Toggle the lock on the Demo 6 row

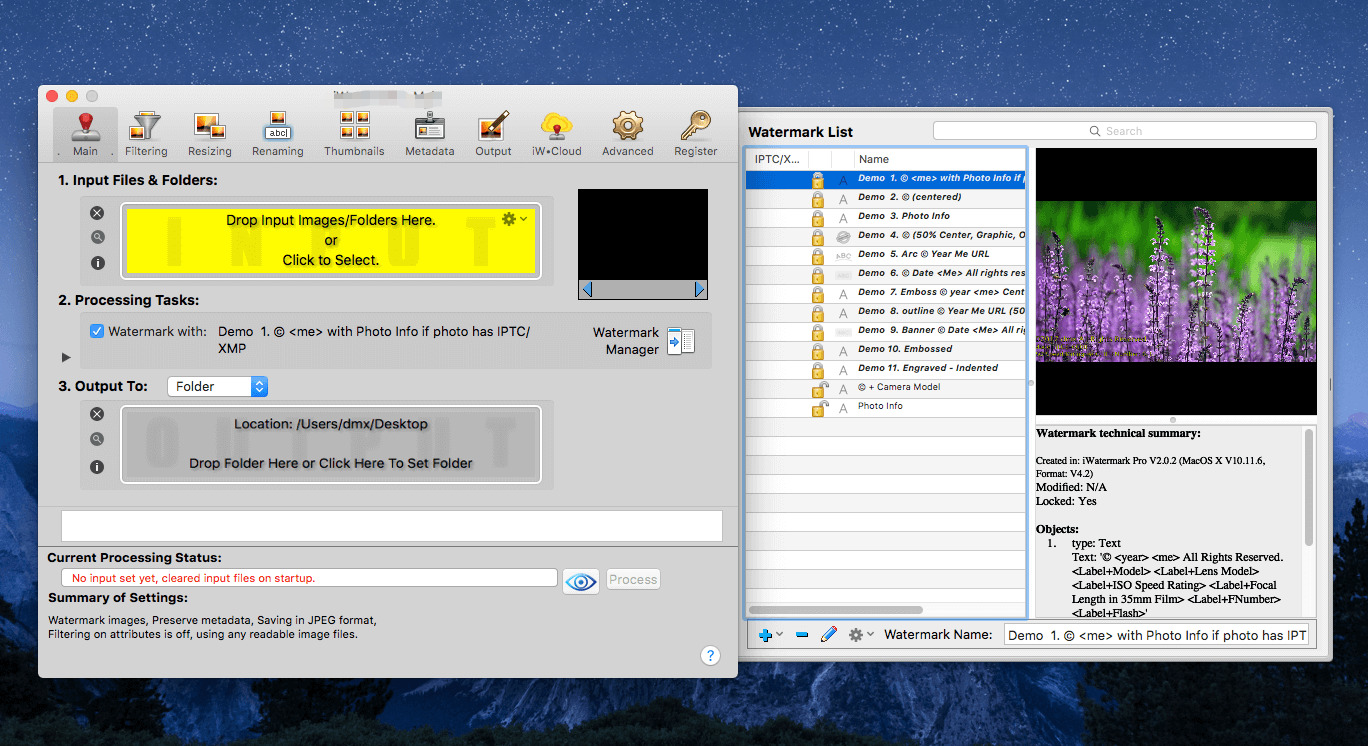[x=818, y=274]
